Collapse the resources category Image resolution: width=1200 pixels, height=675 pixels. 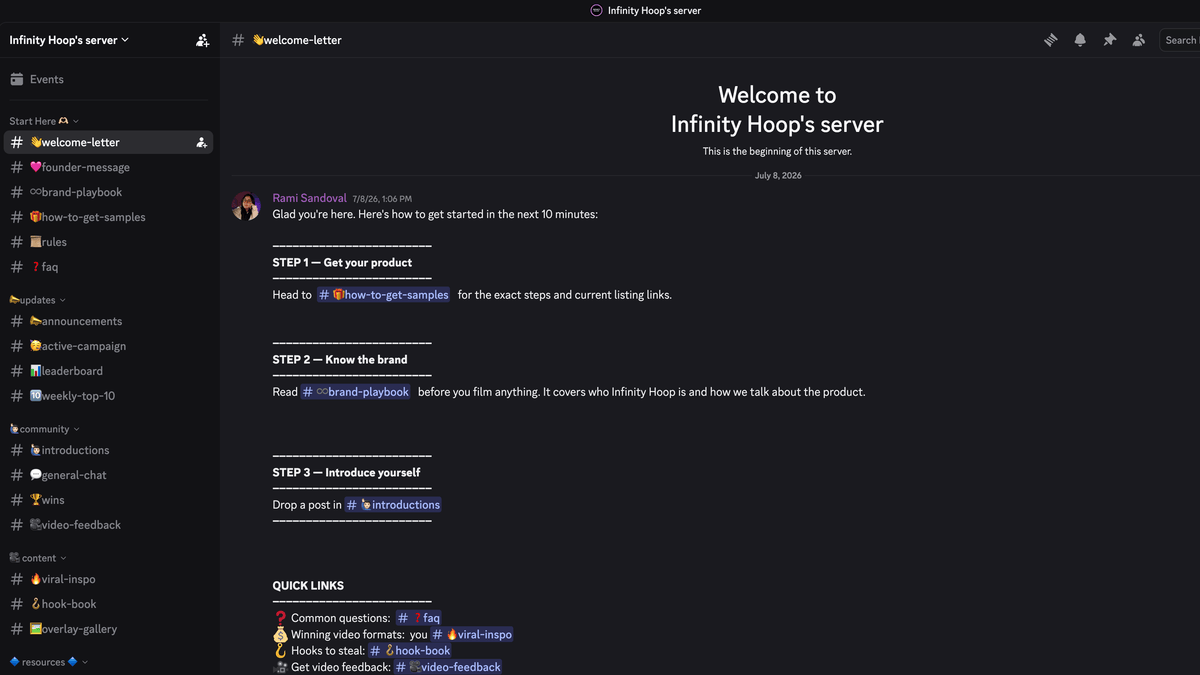pyautogui.click(x=49, y=662)
